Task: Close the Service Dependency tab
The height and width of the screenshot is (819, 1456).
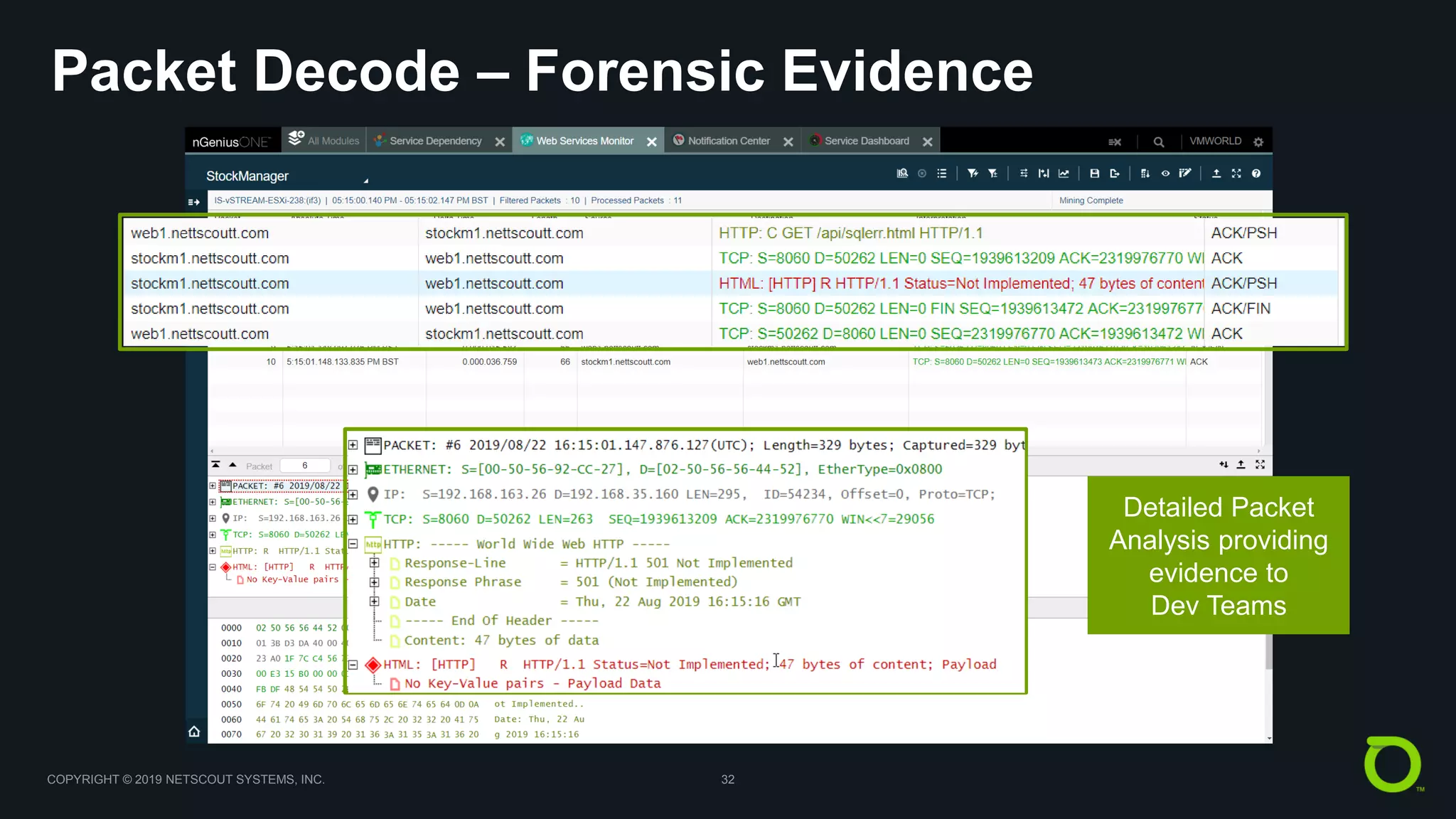Action: pyautogui.click(x=500, y=142)
